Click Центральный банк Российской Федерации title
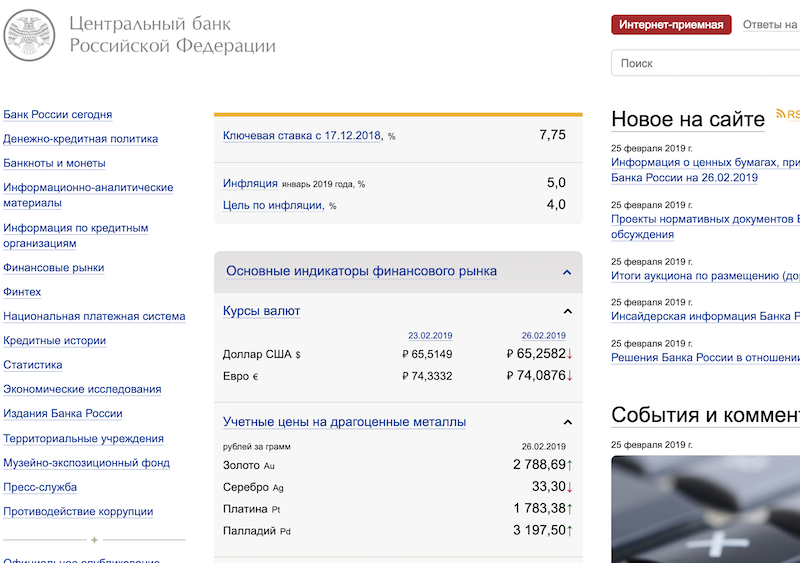 172,35
